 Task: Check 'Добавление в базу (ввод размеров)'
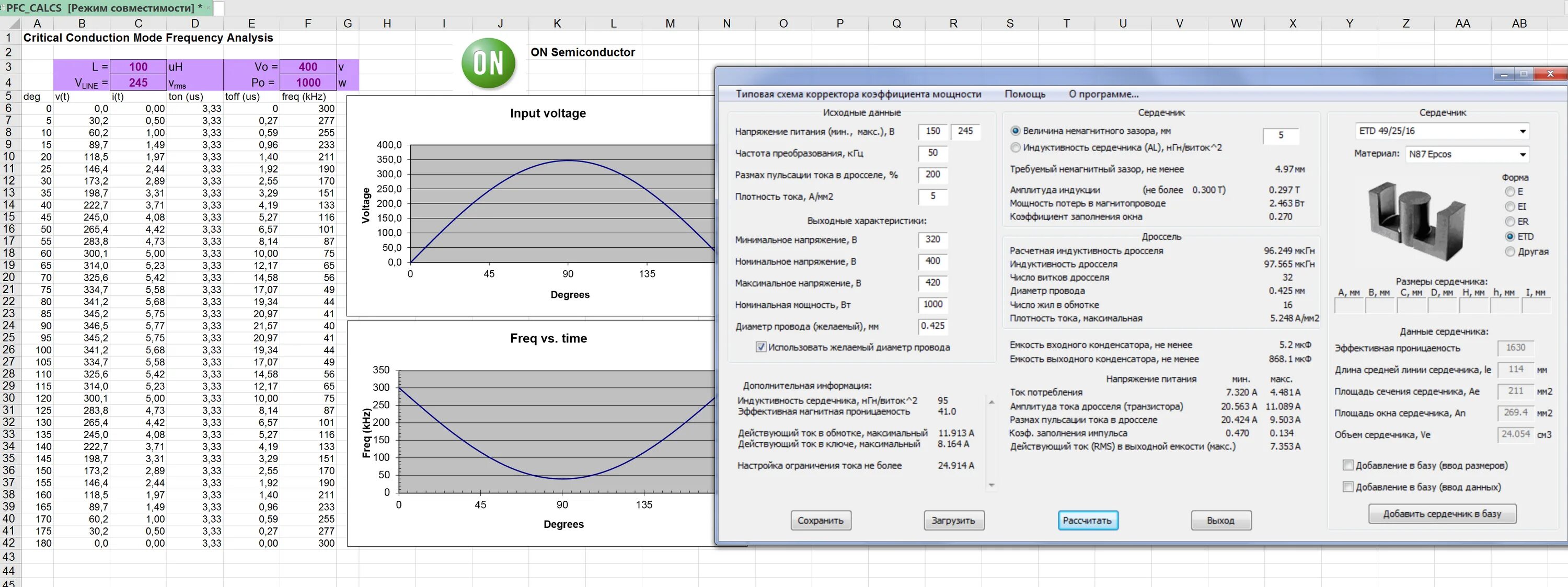click(x=1347, y=465)
